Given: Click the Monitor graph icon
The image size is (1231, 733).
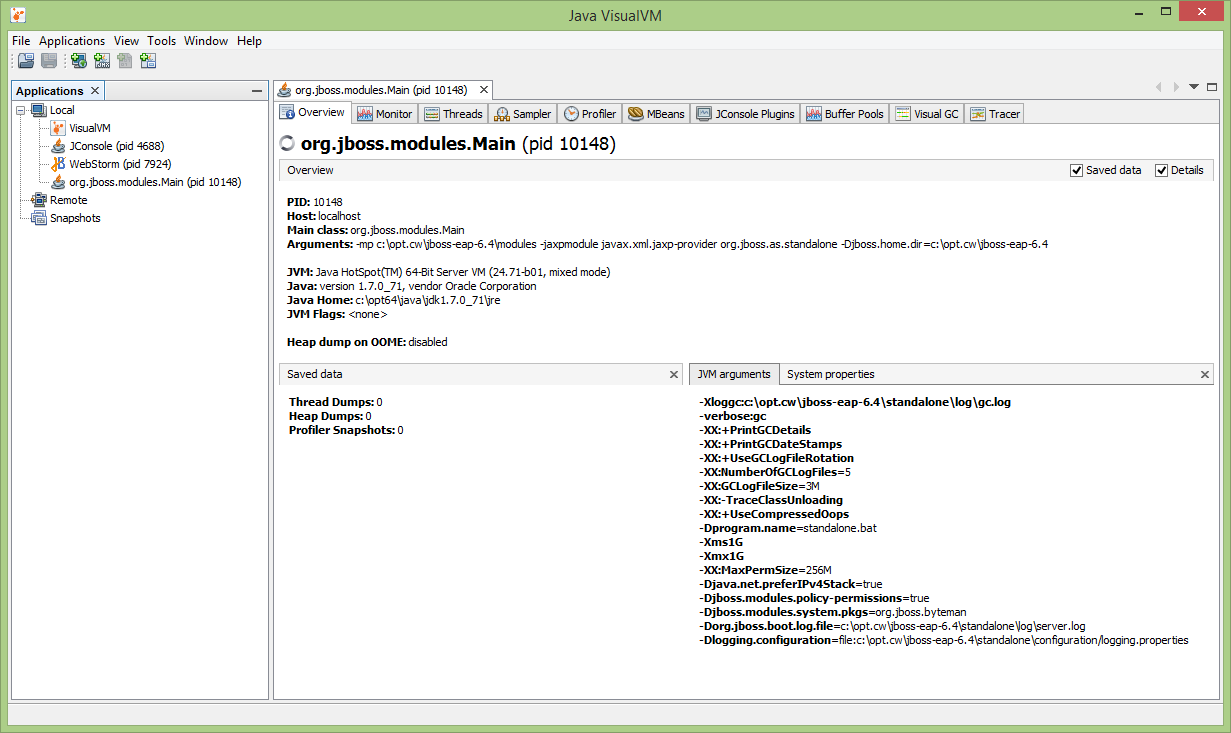Looking at the screenshot, I should (366, 113).
